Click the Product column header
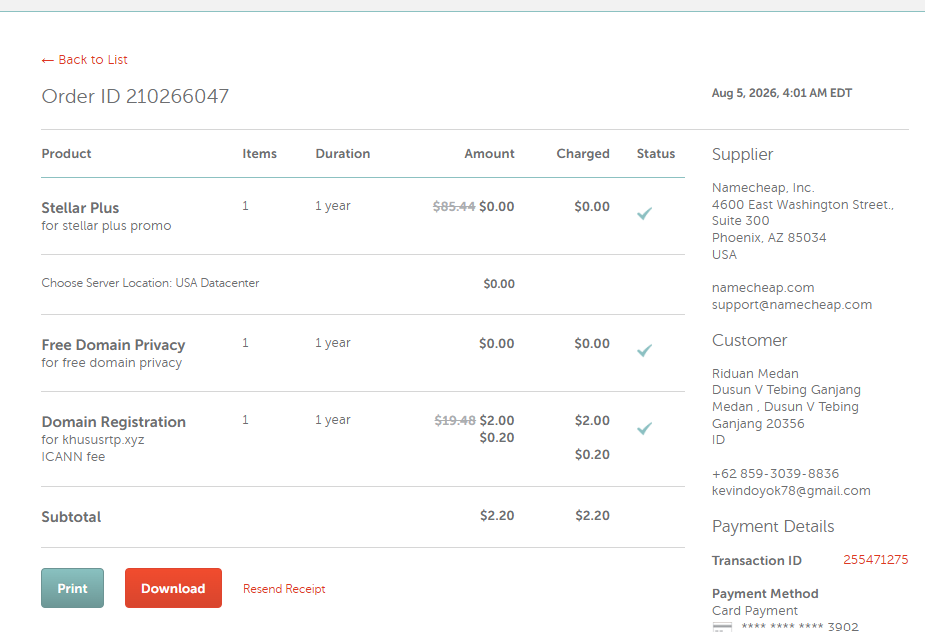Image resolution: width=925 pixels, height=632 pixels. [x=66, y=153]
